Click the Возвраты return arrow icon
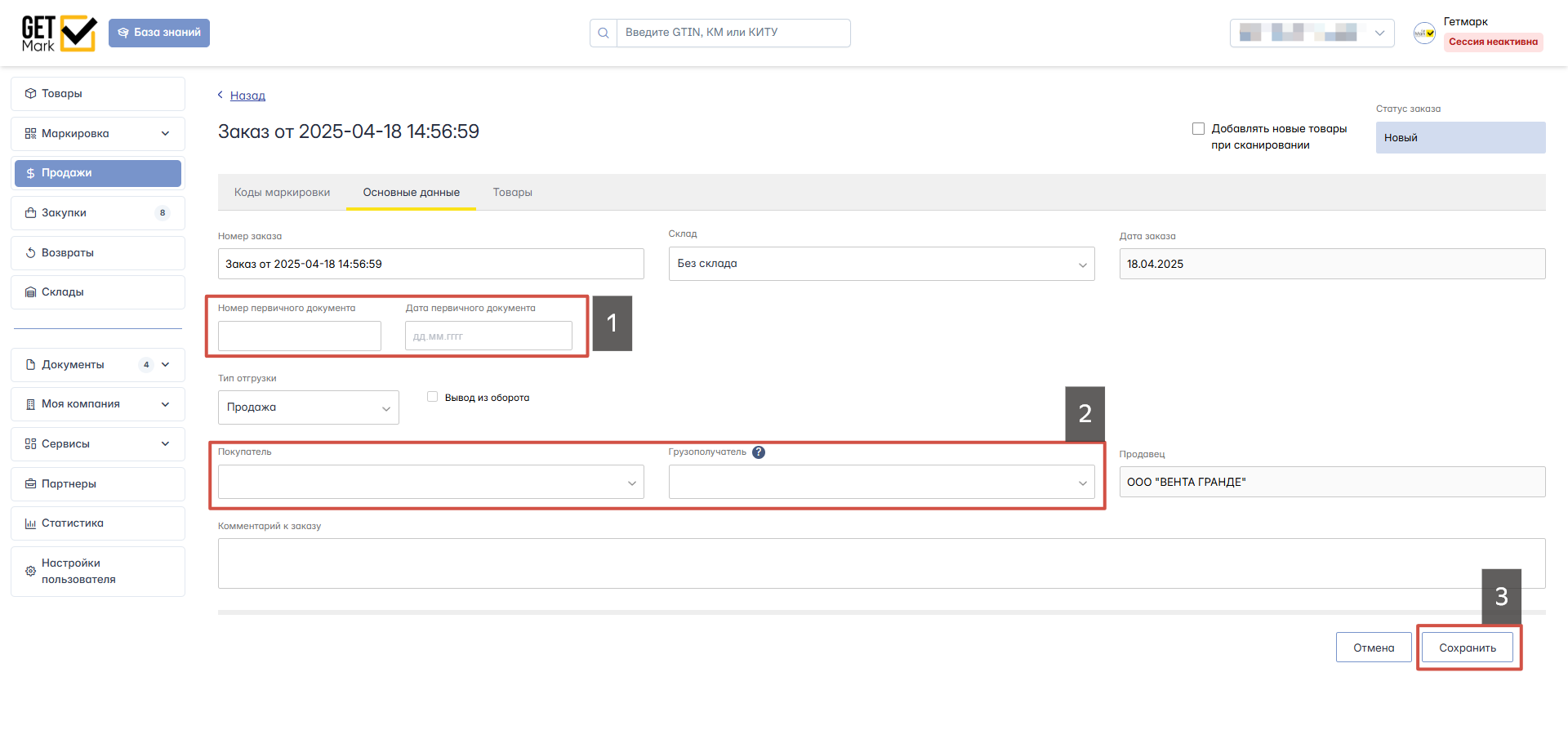The width and height of the screenshot is (1568, 739). tap(30, 253)
